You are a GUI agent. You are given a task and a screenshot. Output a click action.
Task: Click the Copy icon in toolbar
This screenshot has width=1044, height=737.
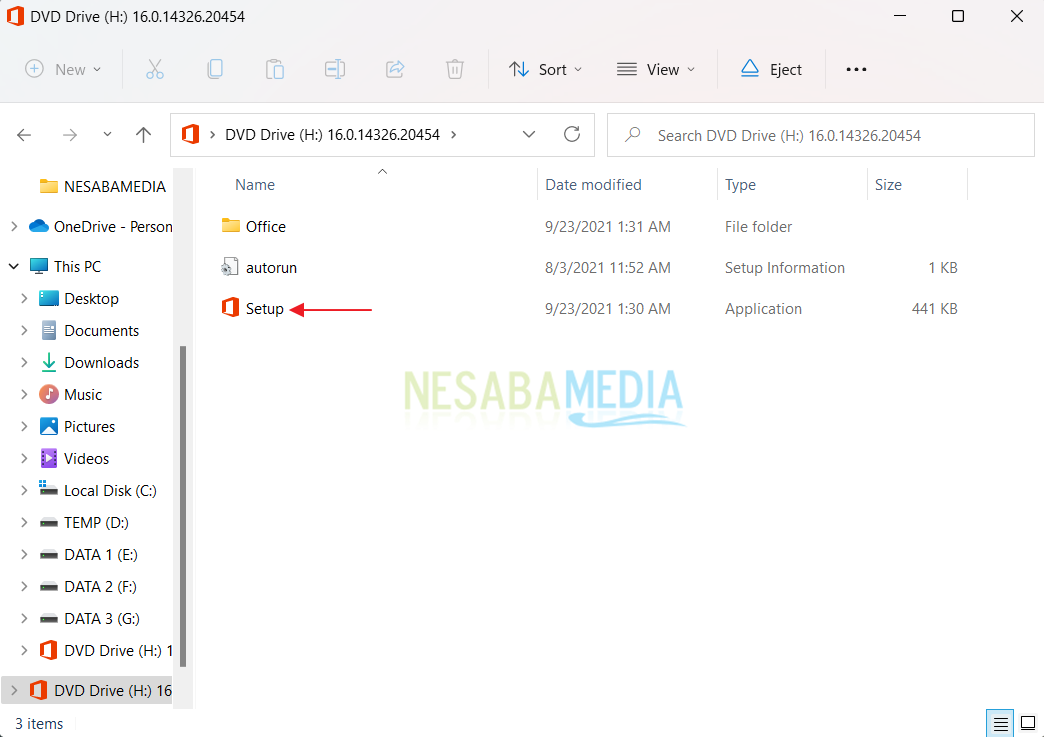[214, 69]
